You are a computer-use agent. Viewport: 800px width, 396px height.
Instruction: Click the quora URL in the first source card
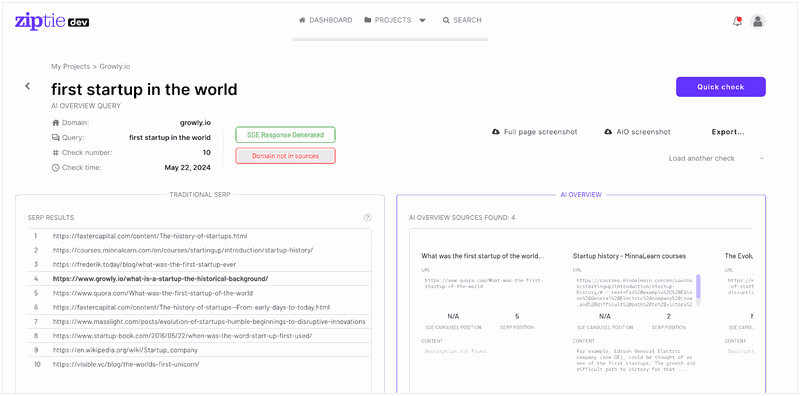485,283
